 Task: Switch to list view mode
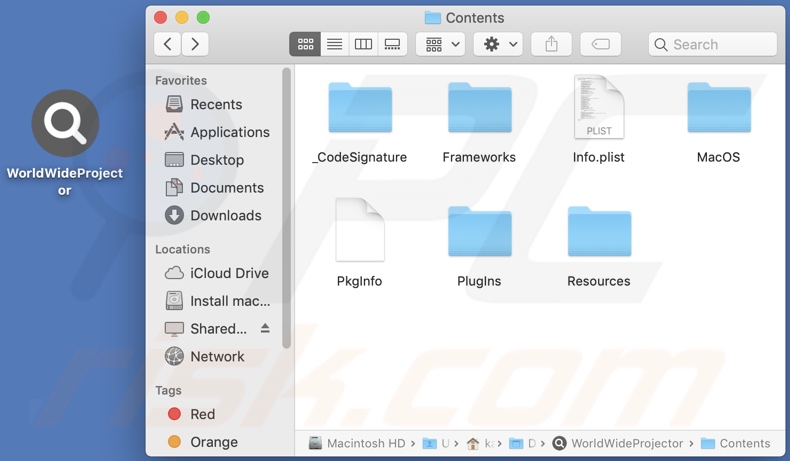point(335,44)
